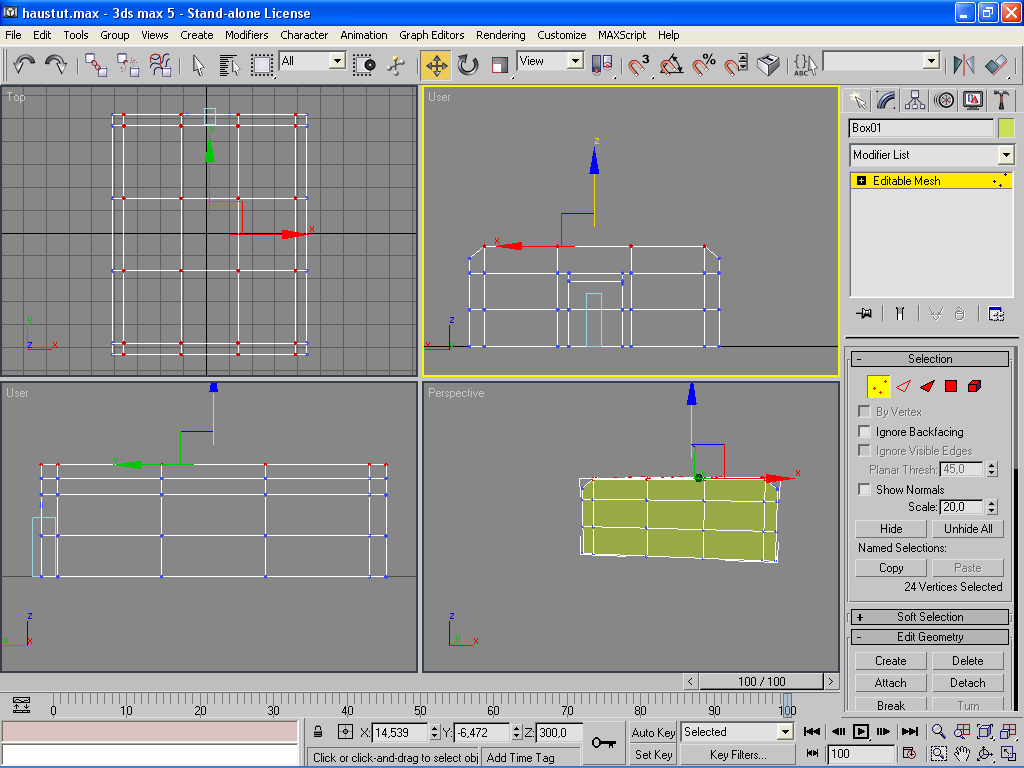Switch to Polygon sub-object selection
The image size is (1024, 768).
click(x=950, y=386)
